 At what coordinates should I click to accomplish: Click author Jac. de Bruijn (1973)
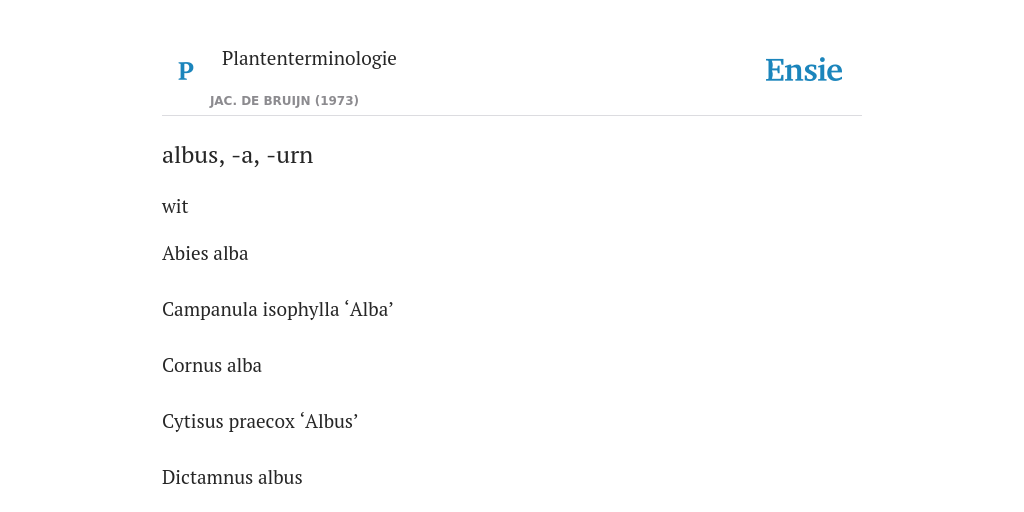(284, 101)
